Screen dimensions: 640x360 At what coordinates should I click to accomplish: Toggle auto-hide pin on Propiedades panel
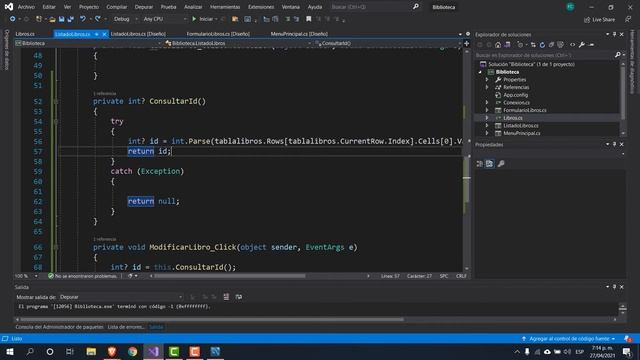614,144
